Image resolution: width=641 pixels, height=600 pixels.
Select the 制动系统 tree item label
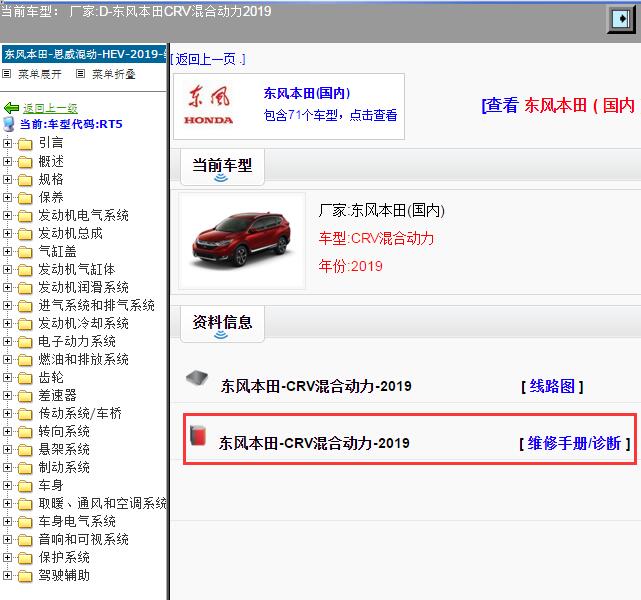tap(64, 468)
